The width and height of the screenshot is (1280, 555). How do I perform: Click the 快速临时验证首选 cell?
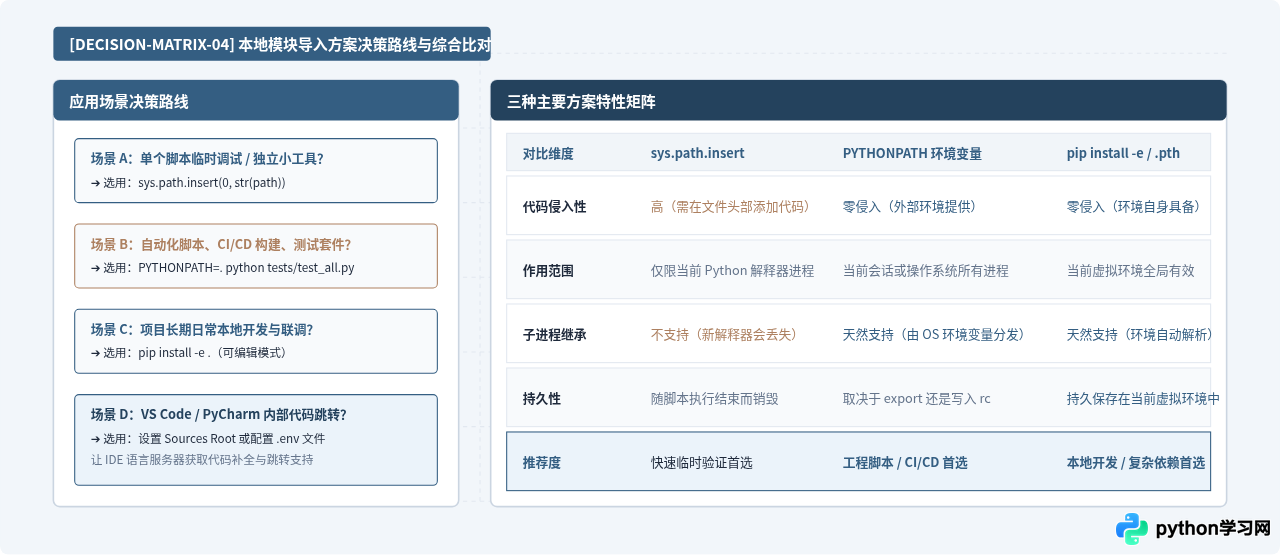pos(702,463)
